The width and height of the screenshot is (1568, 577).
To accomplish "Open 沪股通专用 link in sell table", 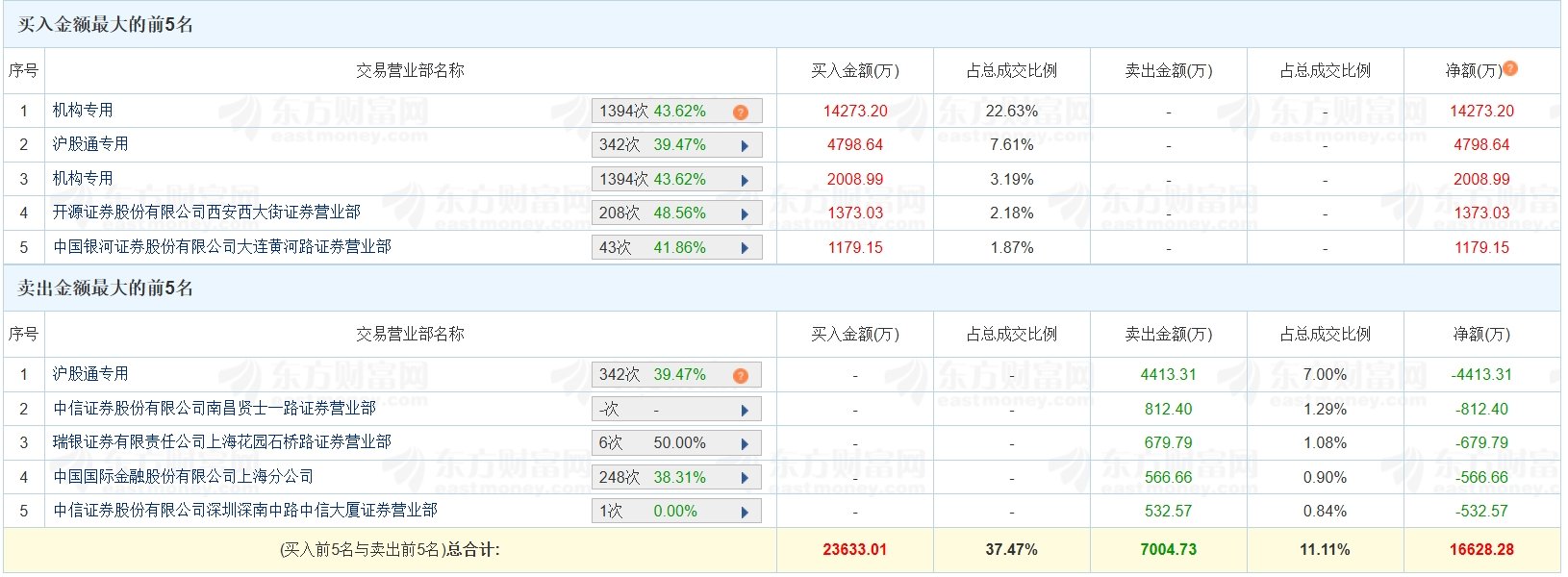I will [90, 374].
